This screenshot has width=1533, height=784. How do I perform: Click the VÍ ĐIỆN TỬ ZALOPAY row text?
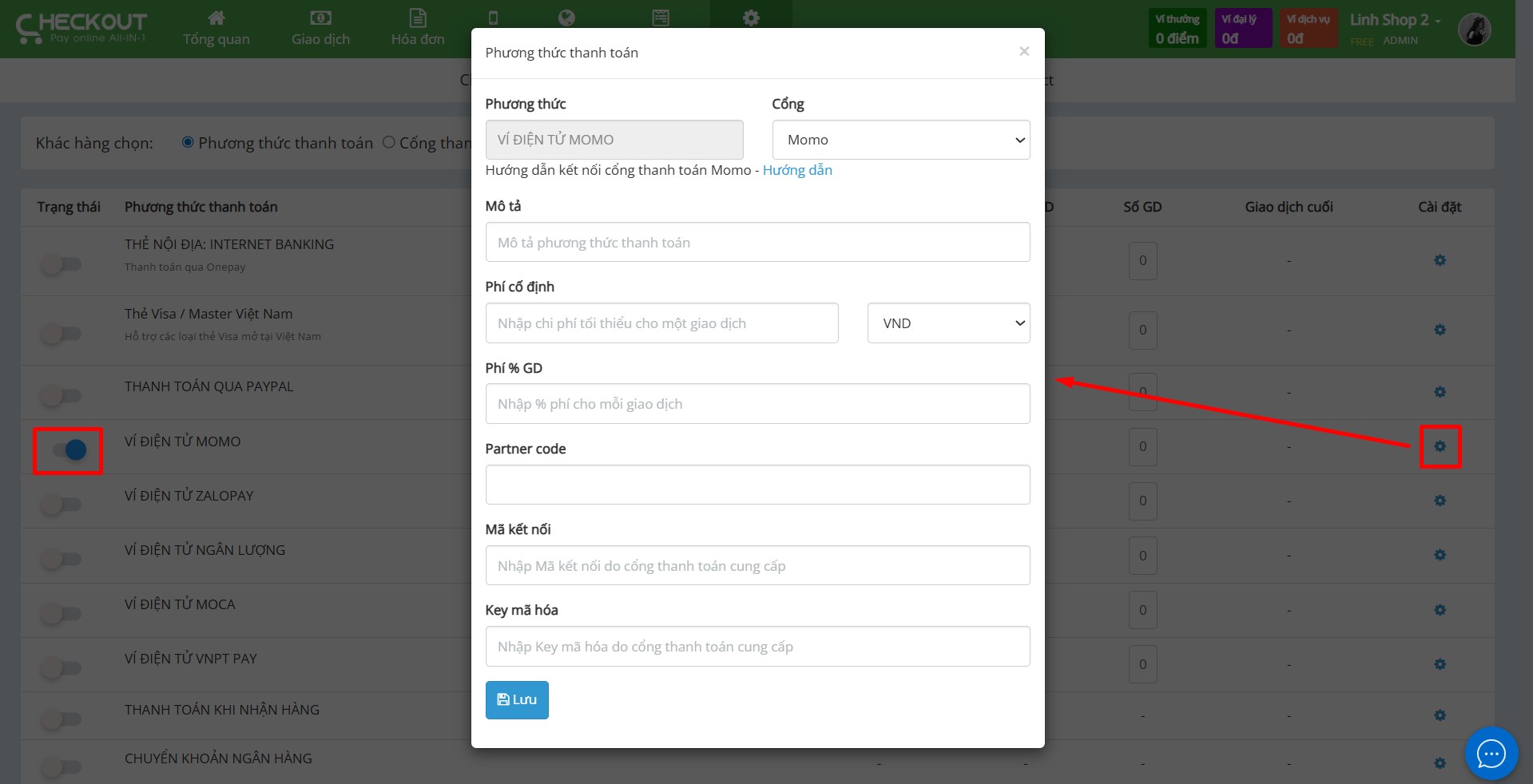pyautogui.click(x=189, y=496)
